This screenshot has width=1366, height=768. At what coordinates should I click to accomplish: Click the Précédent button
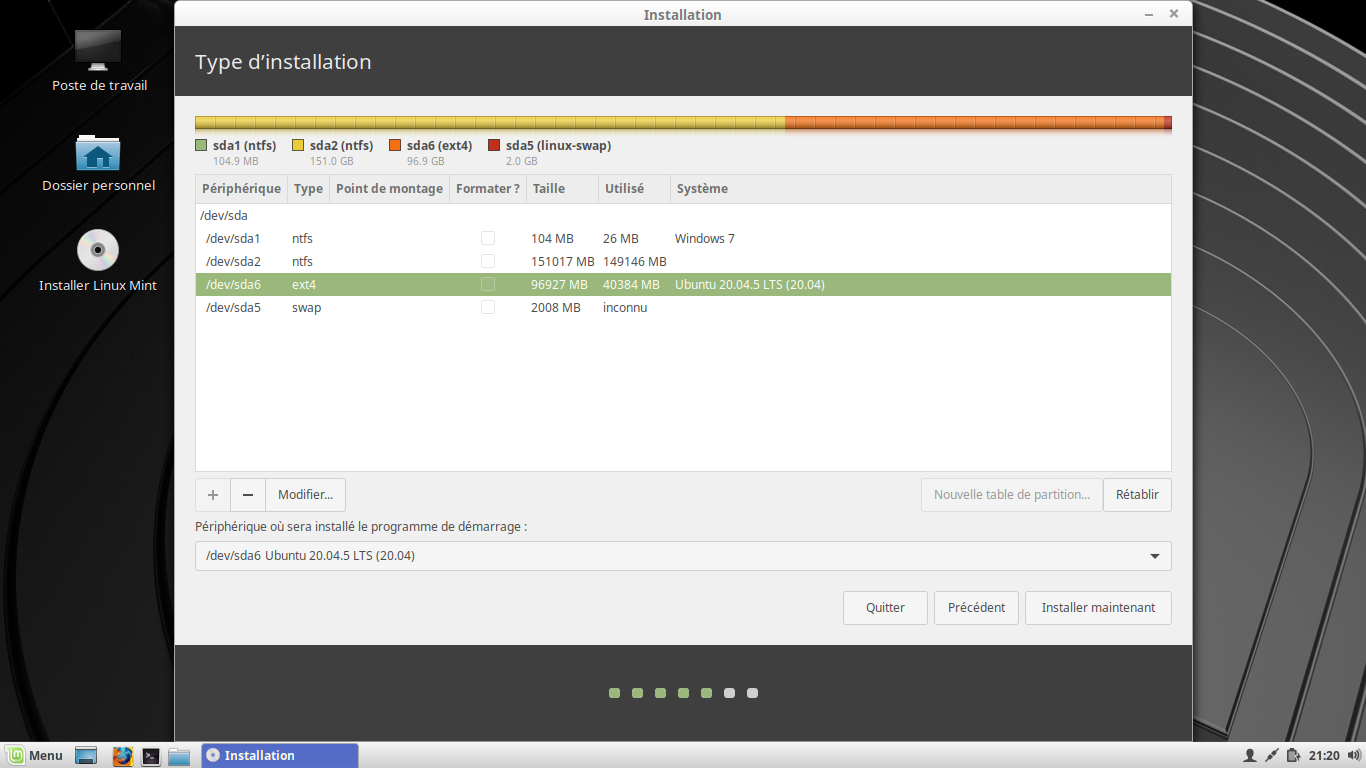pos(976,608)
